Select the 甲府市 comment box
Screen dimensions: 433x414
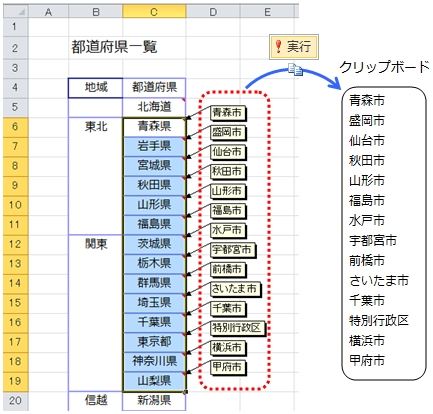coord(228,367)
